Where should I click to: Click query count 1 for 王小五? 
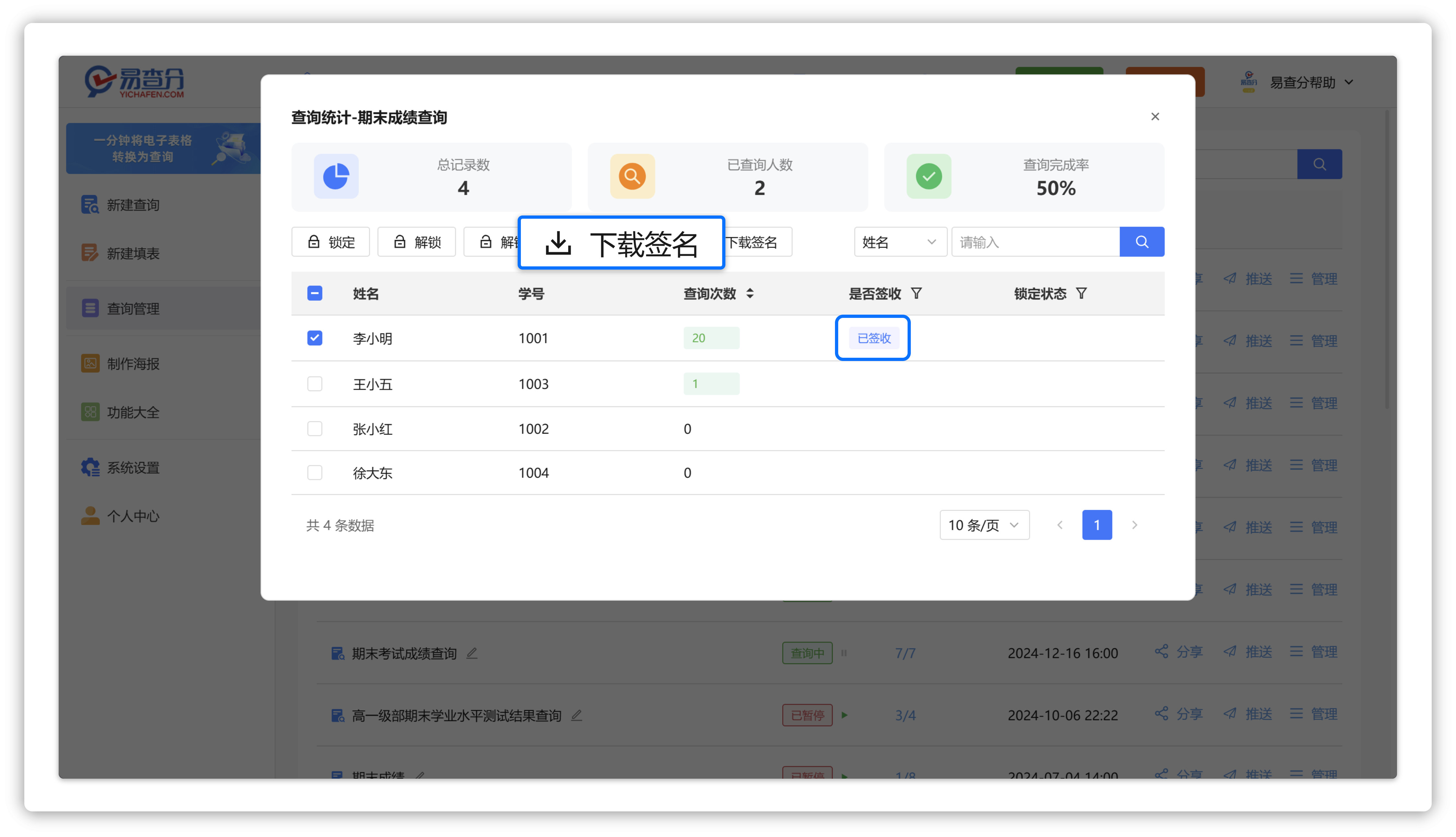[711, 383]
